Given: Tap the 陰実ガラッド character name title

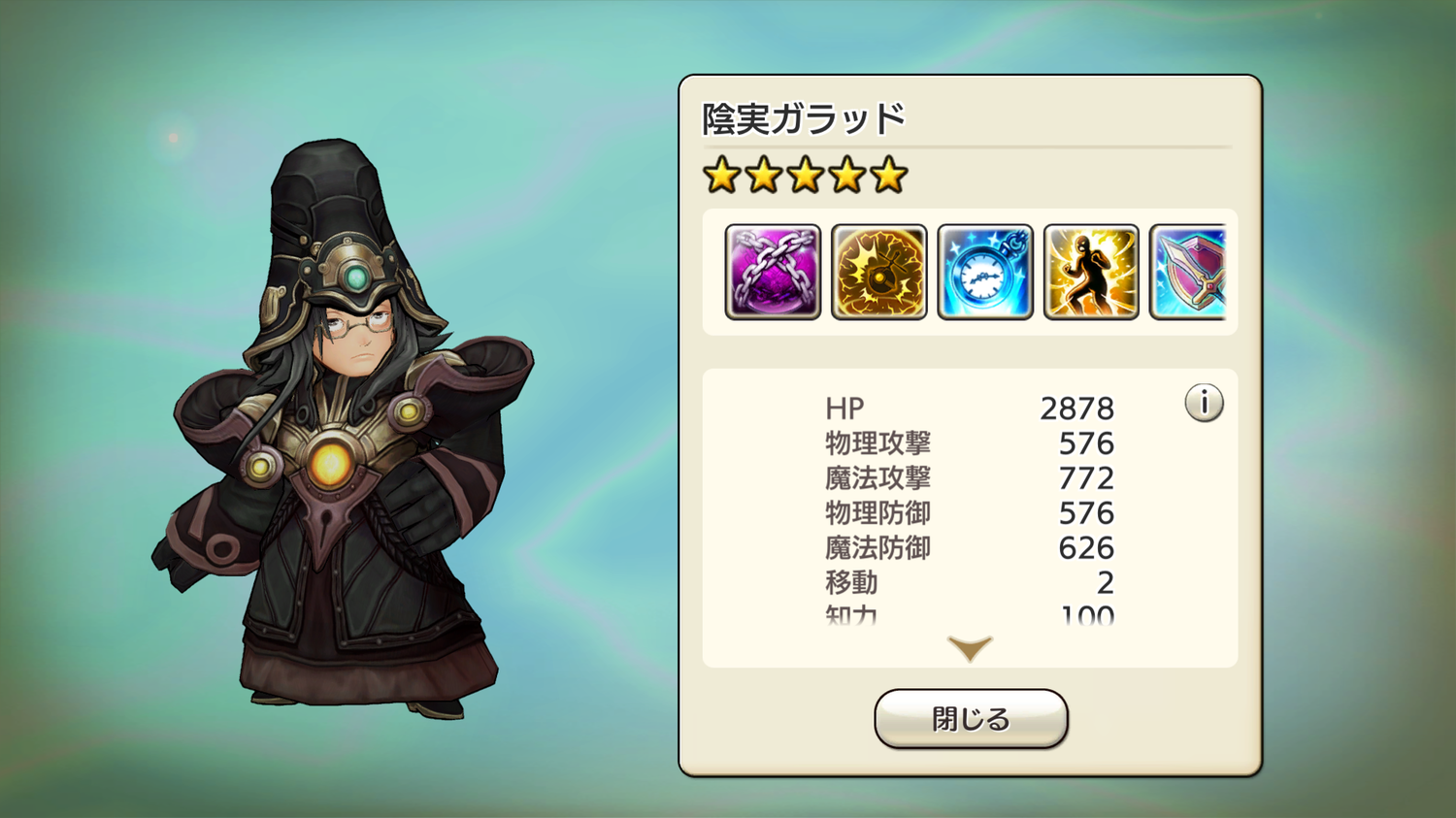Looking at the screenshot, I should click(x=804, y=118).
